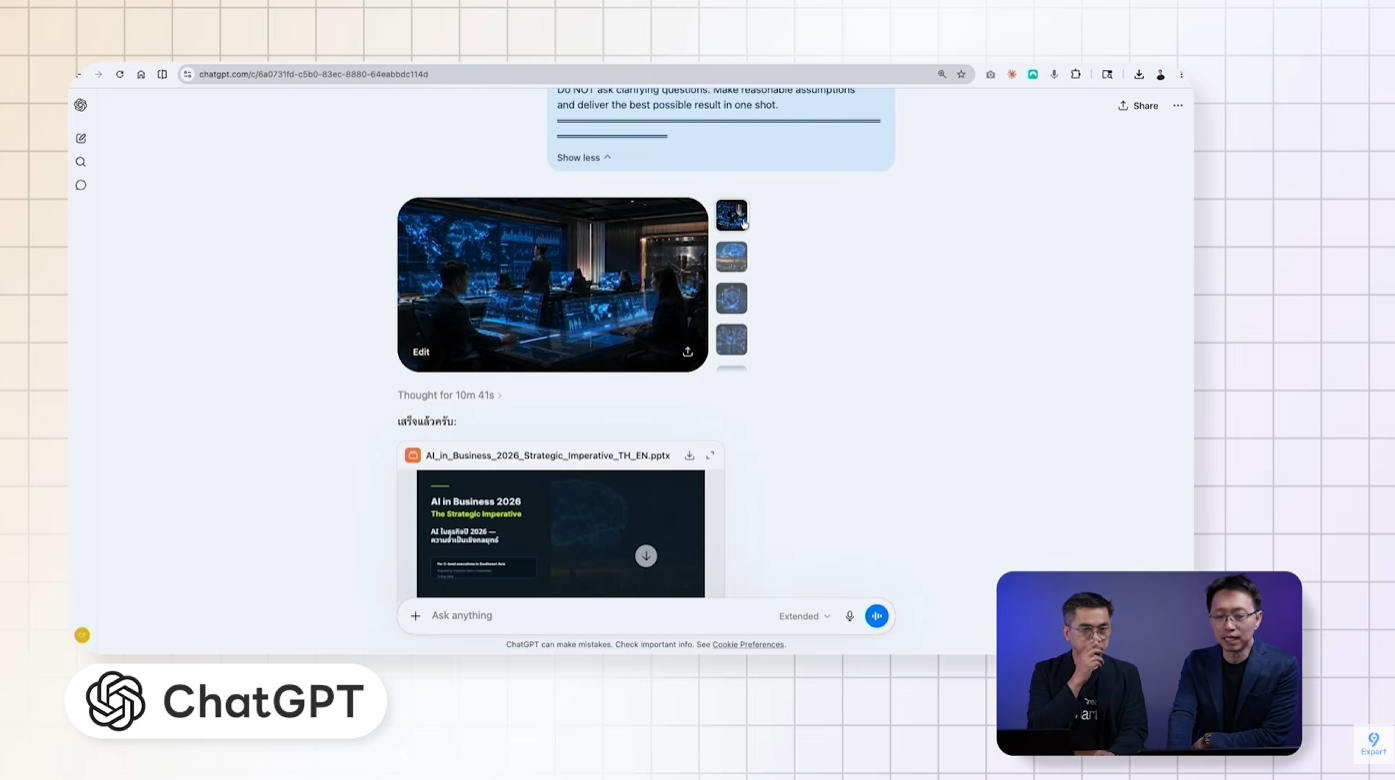Bookmark this page with the star icon

pyautogui.click(x=961, y=74)
